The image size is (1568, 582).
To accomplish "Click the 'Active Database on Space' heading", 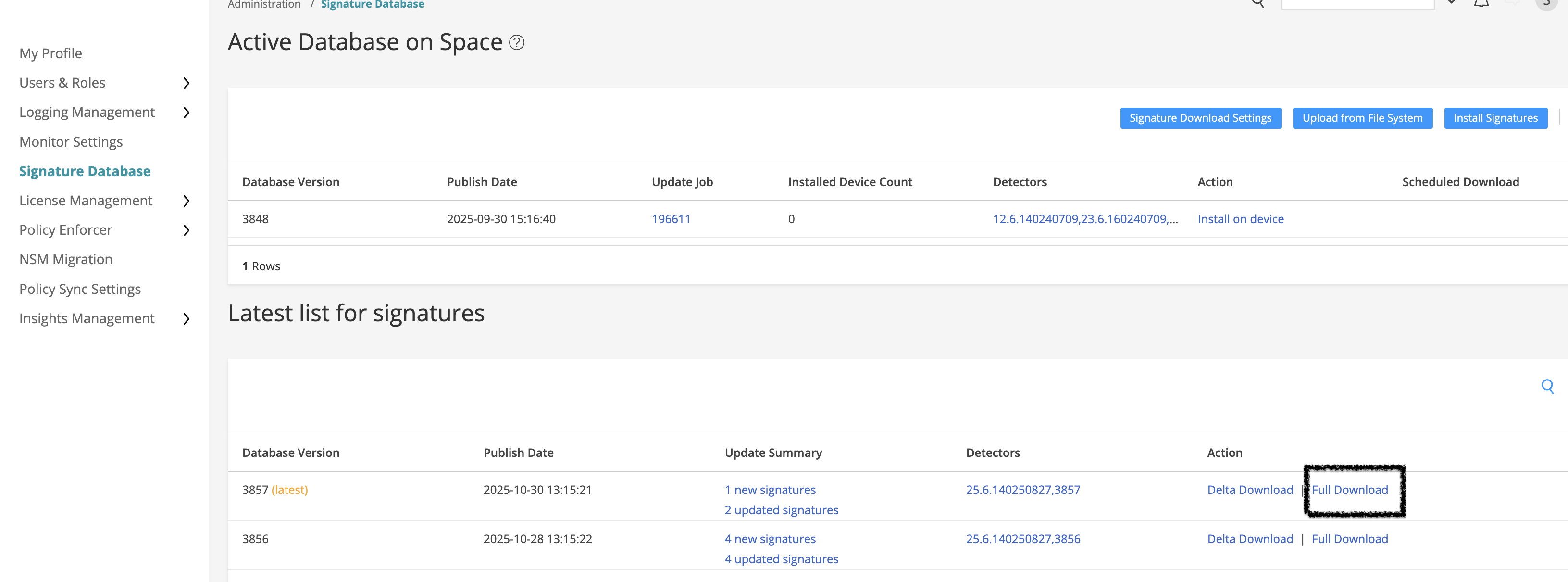I will (x=365, y=43).
